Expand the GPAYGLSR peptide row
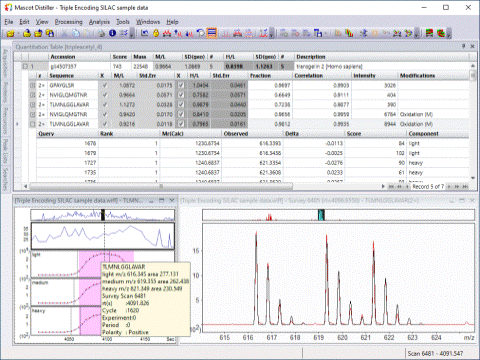The height and width of the screenshot is (360, 480). tap(33, 85)
